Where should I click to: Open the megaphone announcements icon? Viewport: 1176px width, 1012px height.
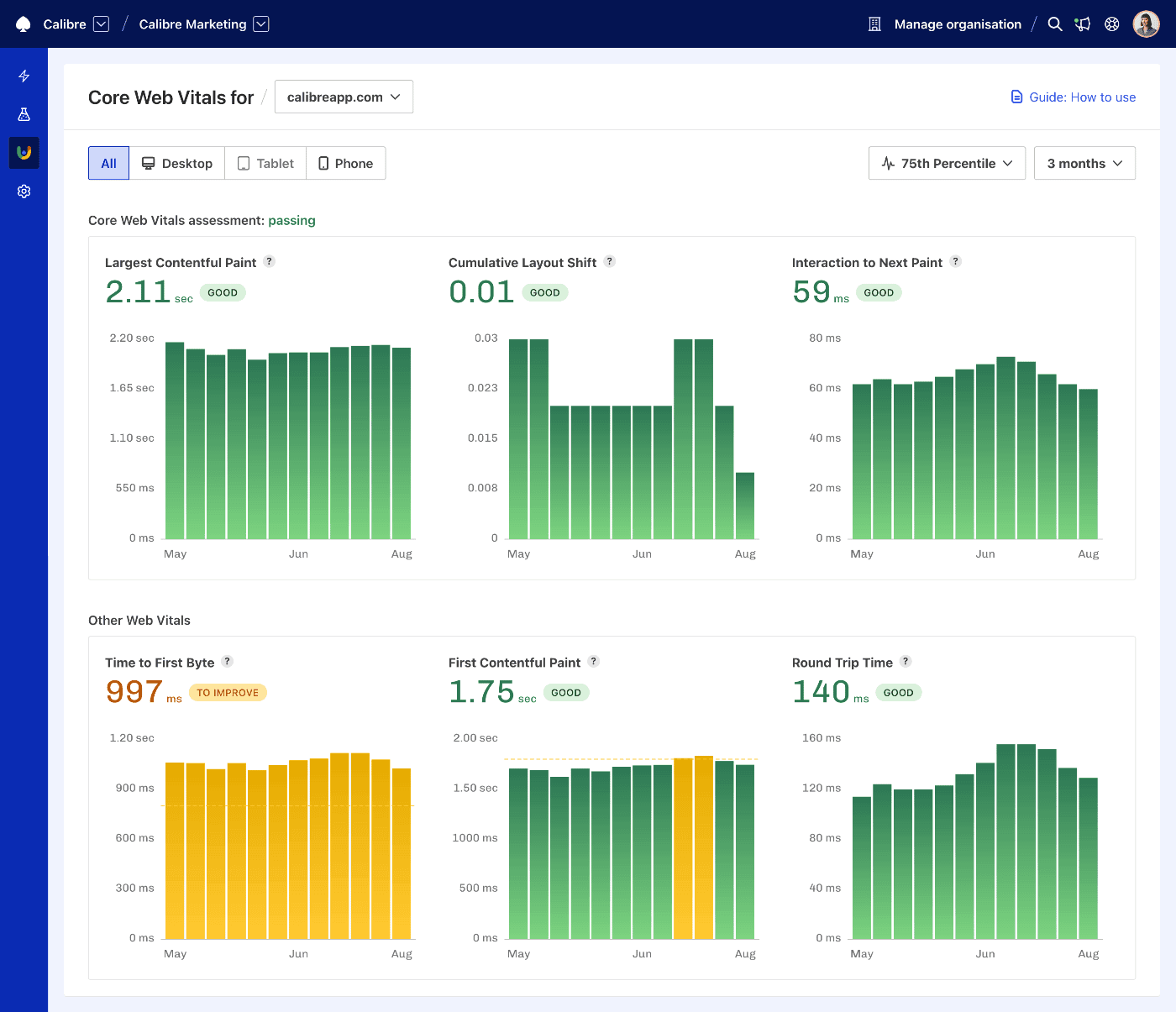click(x=1083, y=24)
